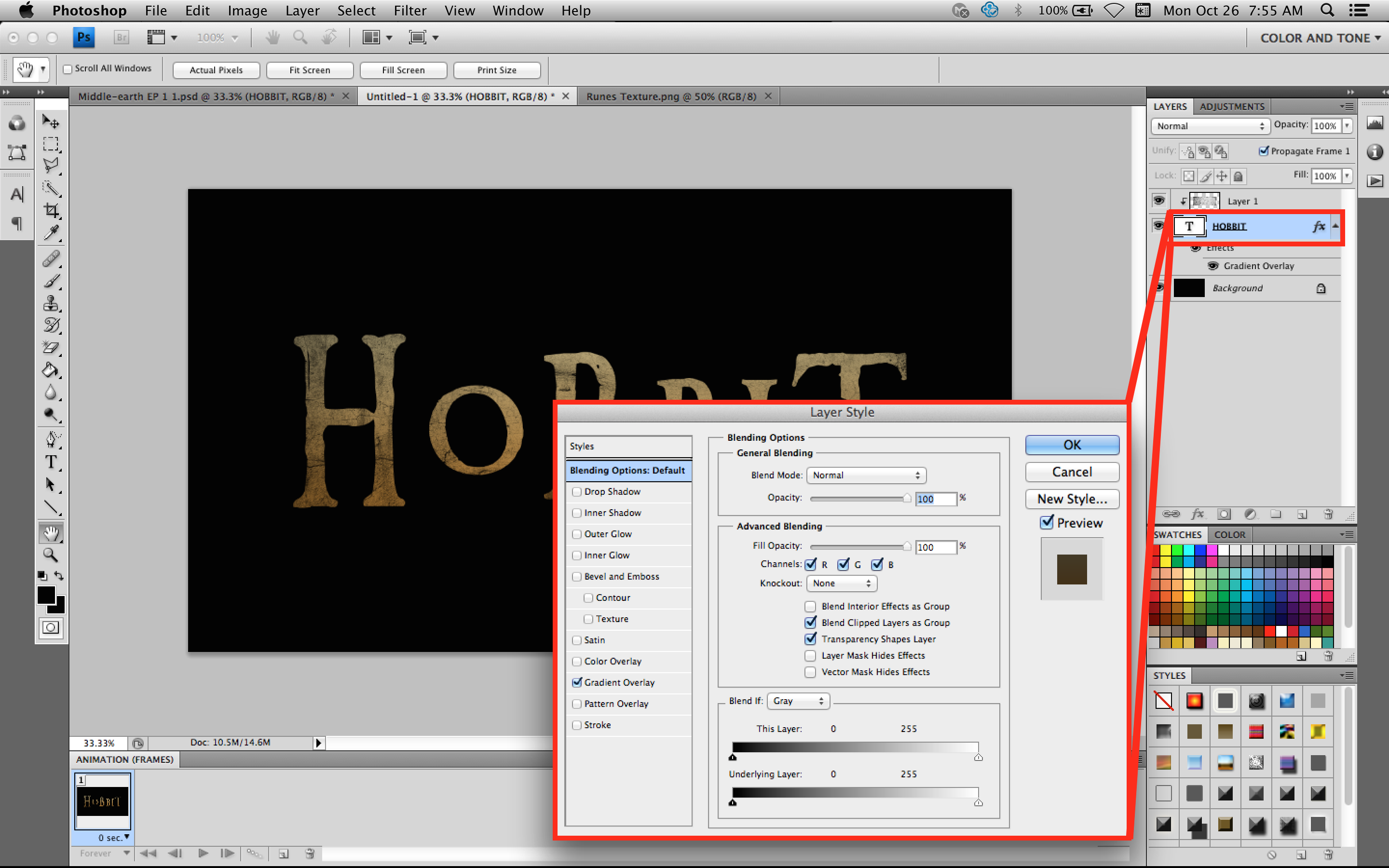This screenshot has height=868, width=1389.
Task: Open the COLOR AND TONE workspace menu
Action: pyautogui.click(x=1320, y=38)
